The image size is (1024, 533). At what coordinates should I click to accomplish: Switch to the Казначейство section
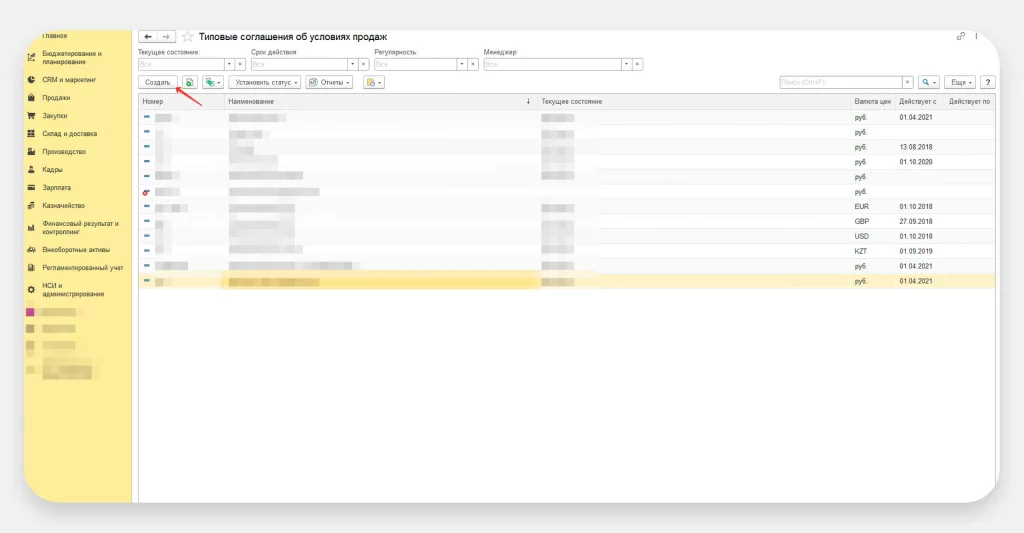coord(63,205)
